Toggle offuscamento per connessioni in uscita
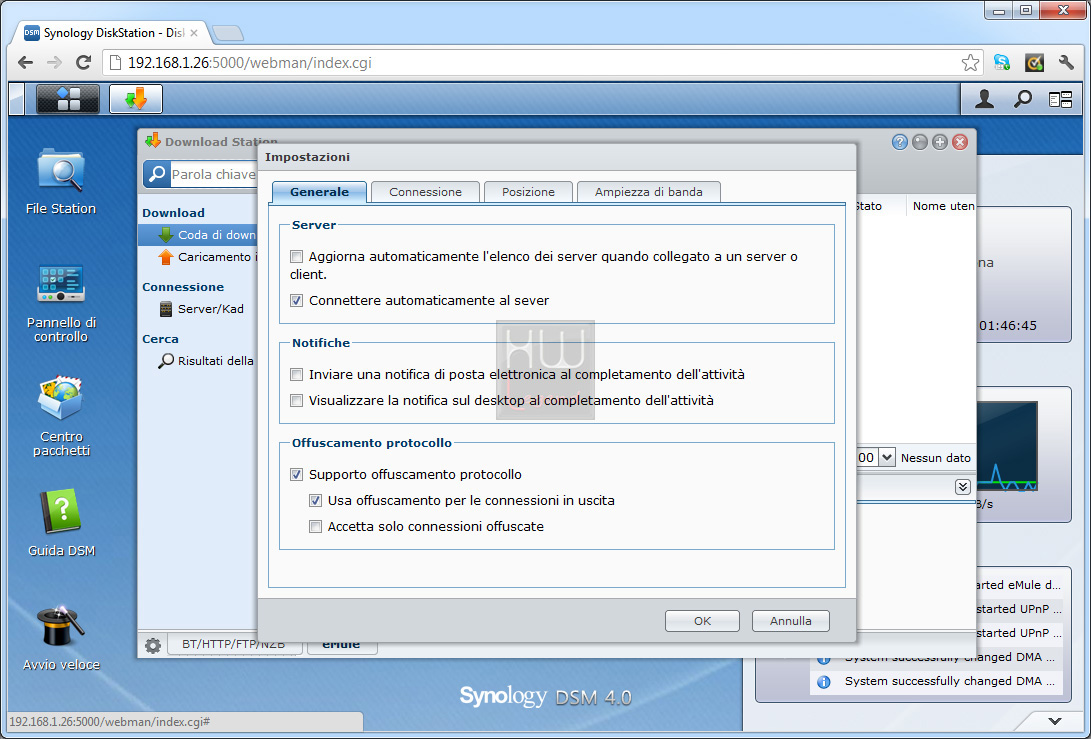Screen dimensions: 1091x739 [315, 500]
